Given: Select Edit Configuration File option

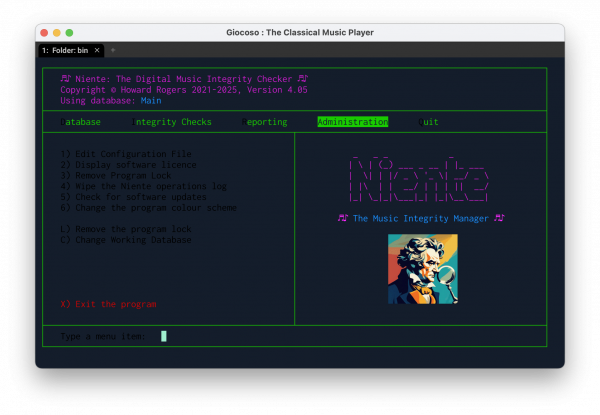Looking at the screenshot, I should 125,154.
